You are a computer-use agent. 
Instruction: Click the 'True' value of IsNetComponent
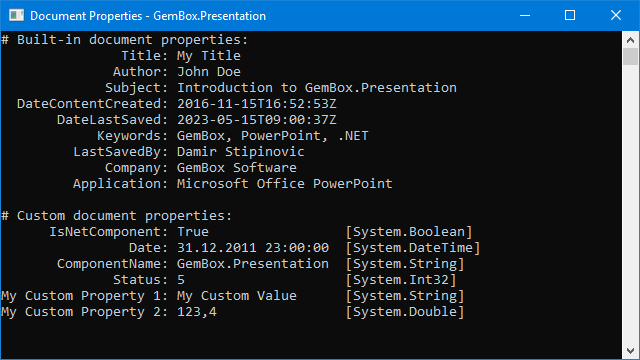[193, 232]
